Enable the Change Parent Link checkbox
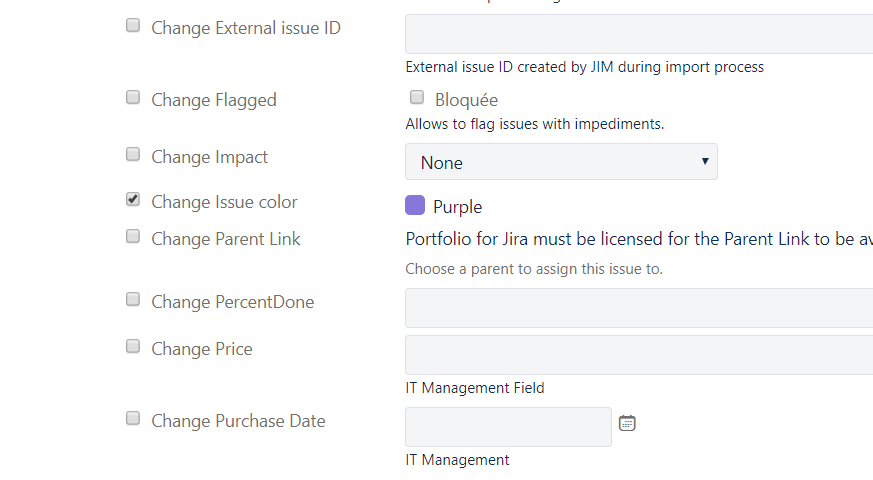Screen dimensions: 873x480 pos(133,236)
